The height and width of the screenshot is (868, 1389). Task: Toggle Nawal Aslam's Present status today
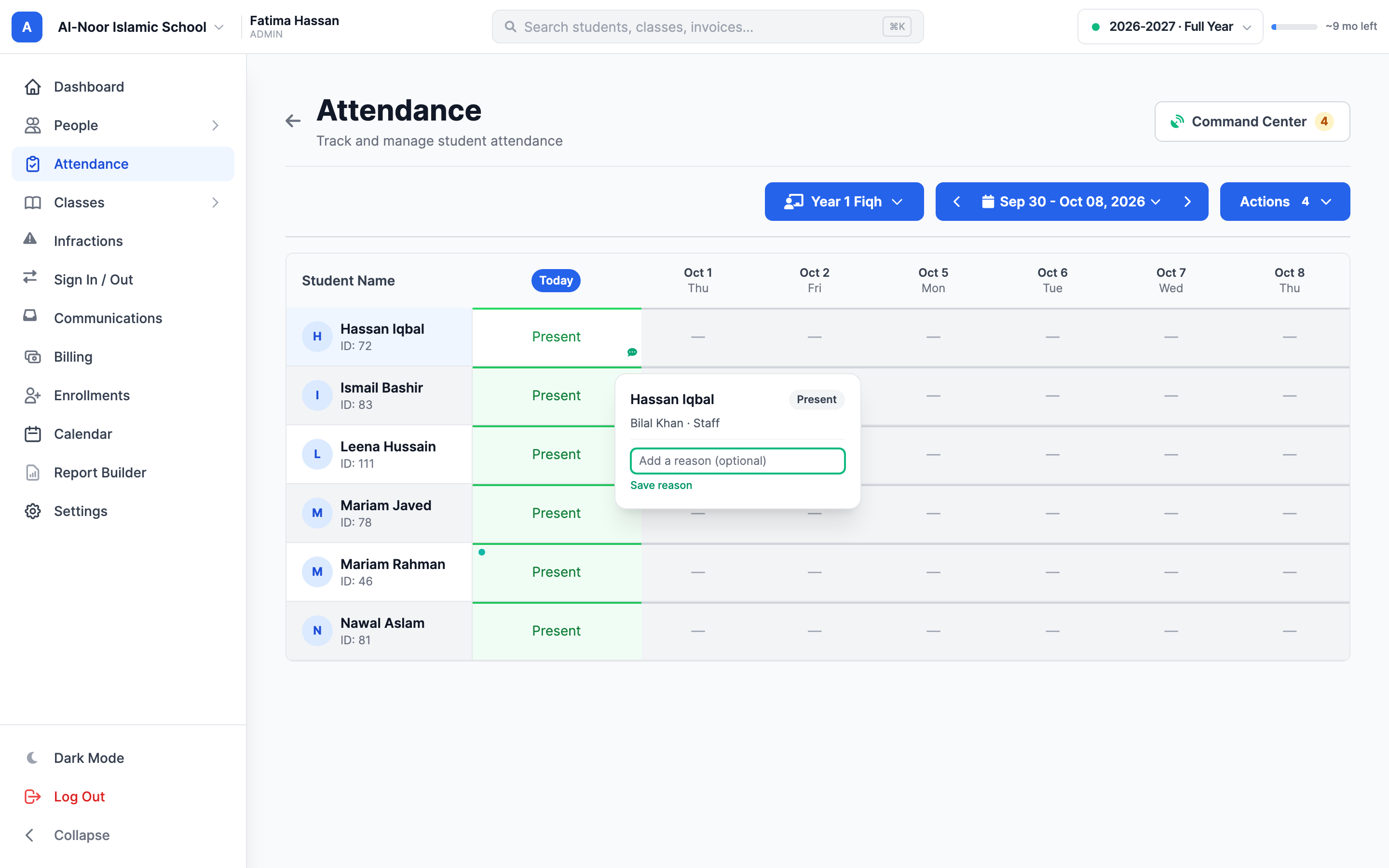(x=556, y=630)
